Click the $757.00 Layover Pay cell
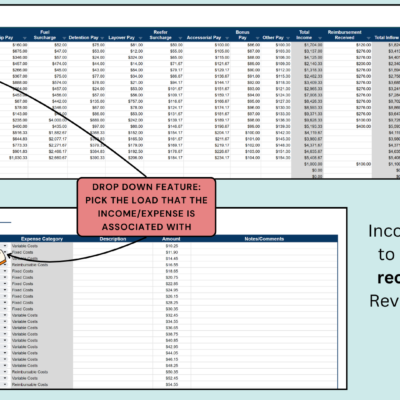Viewport: 400px width, 400px height. (125, 101)
